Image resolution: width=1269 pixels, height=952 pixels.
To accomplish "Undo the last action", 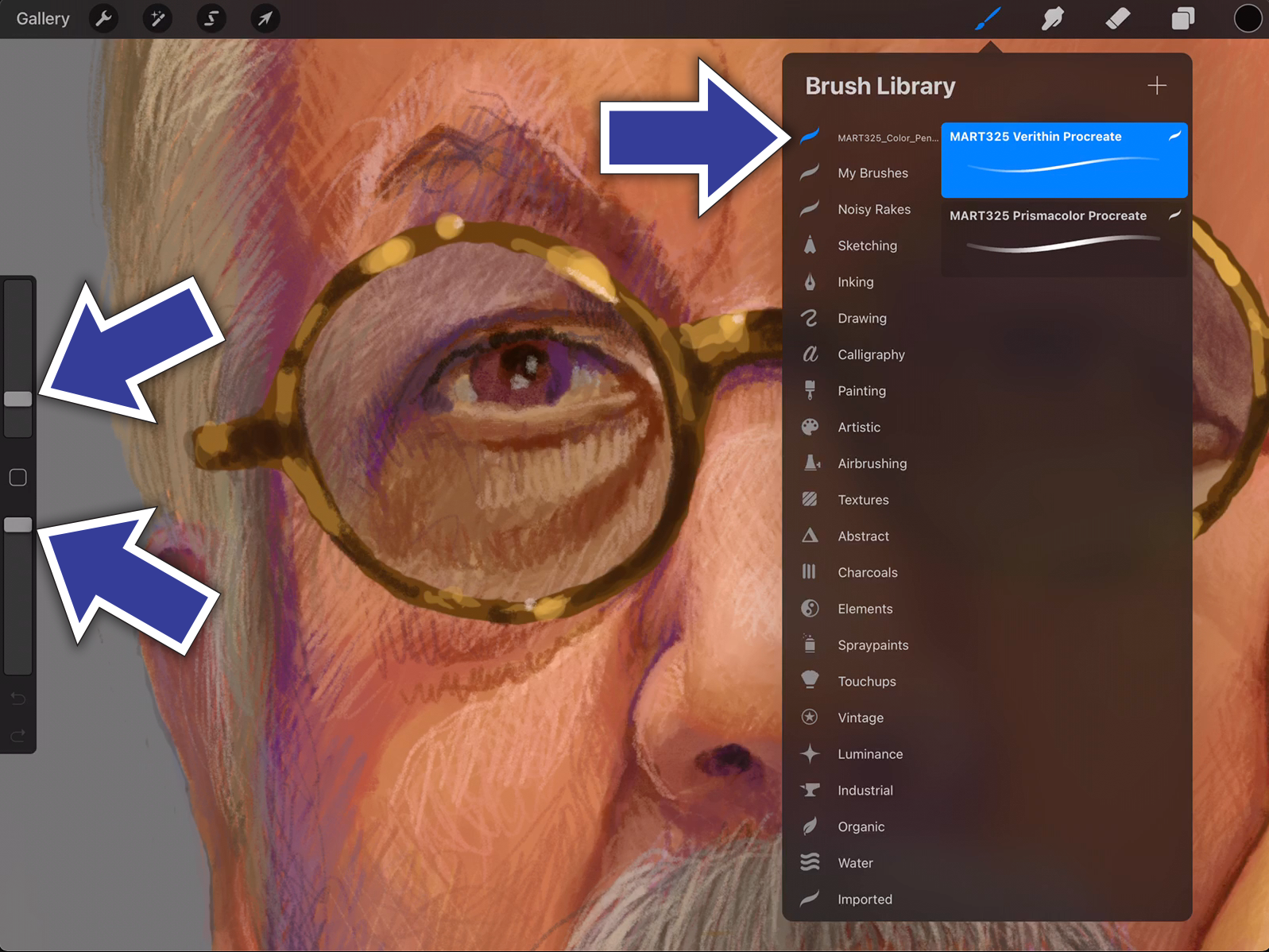I will tap(18, 699).
